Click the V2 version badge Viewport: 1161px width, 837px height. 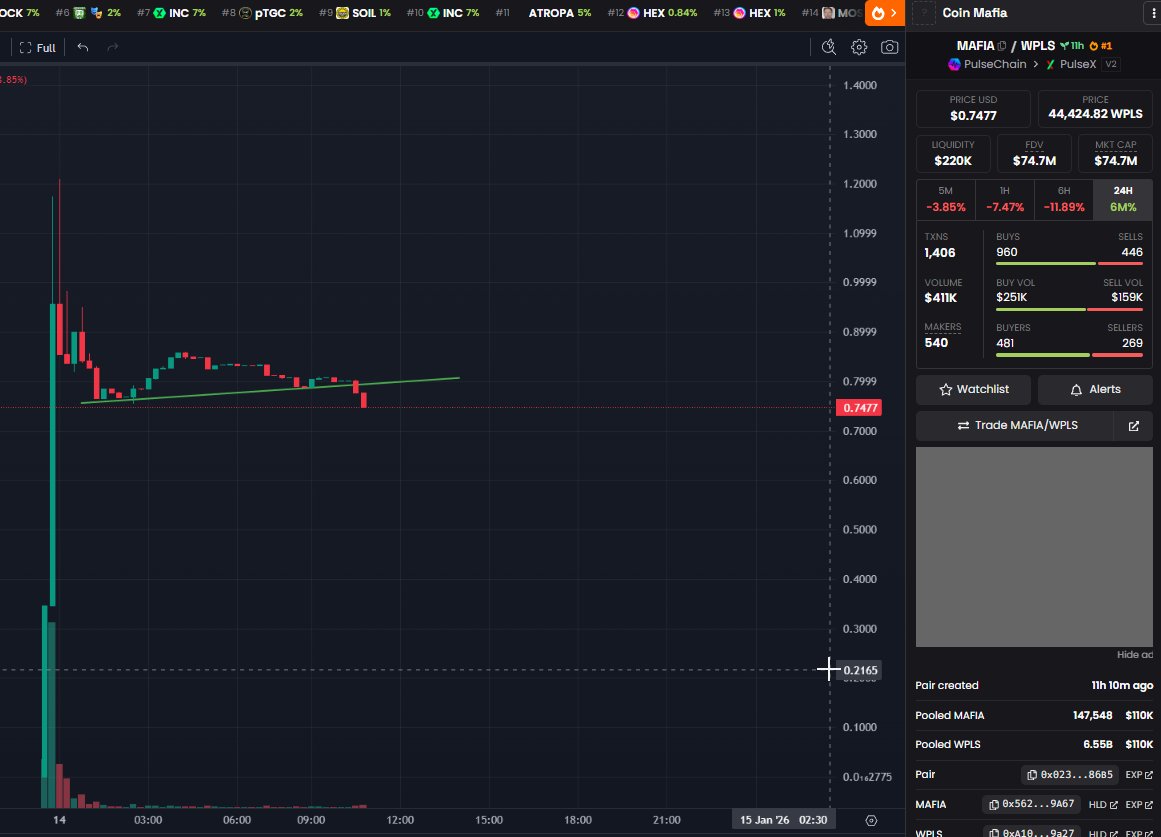(x=1111, y=64)
